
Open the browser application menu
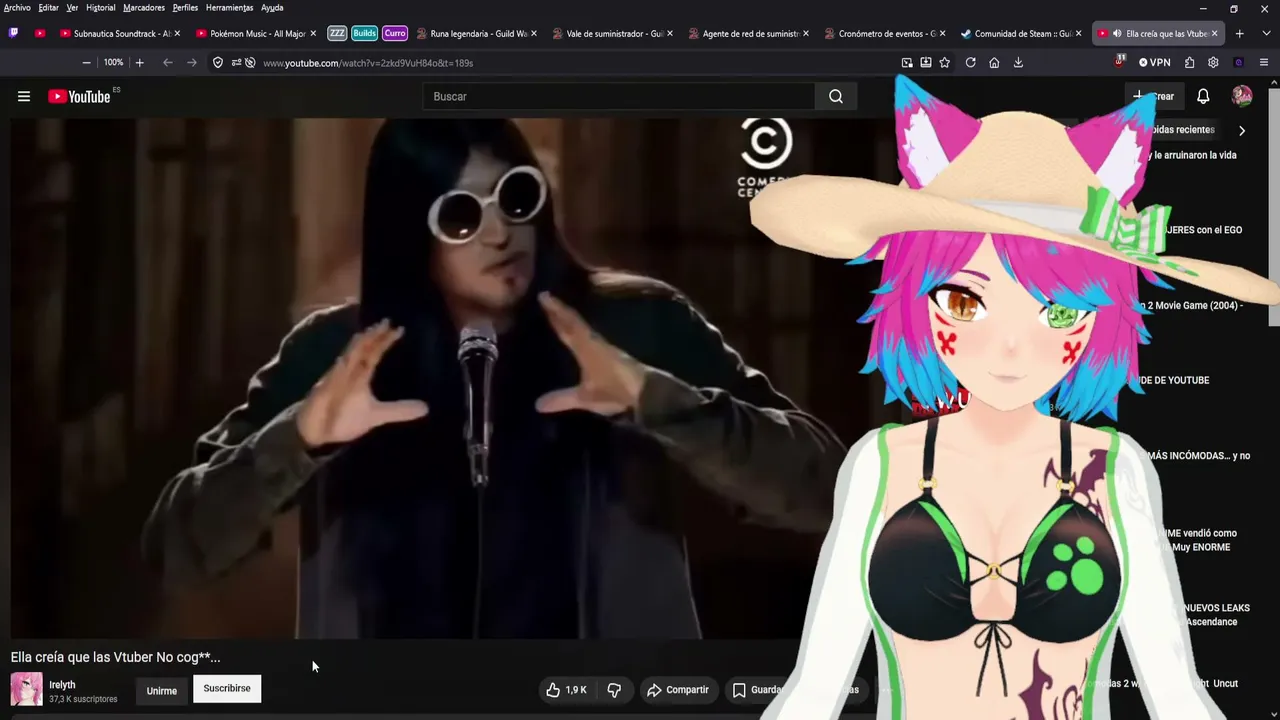[1264, 62]
